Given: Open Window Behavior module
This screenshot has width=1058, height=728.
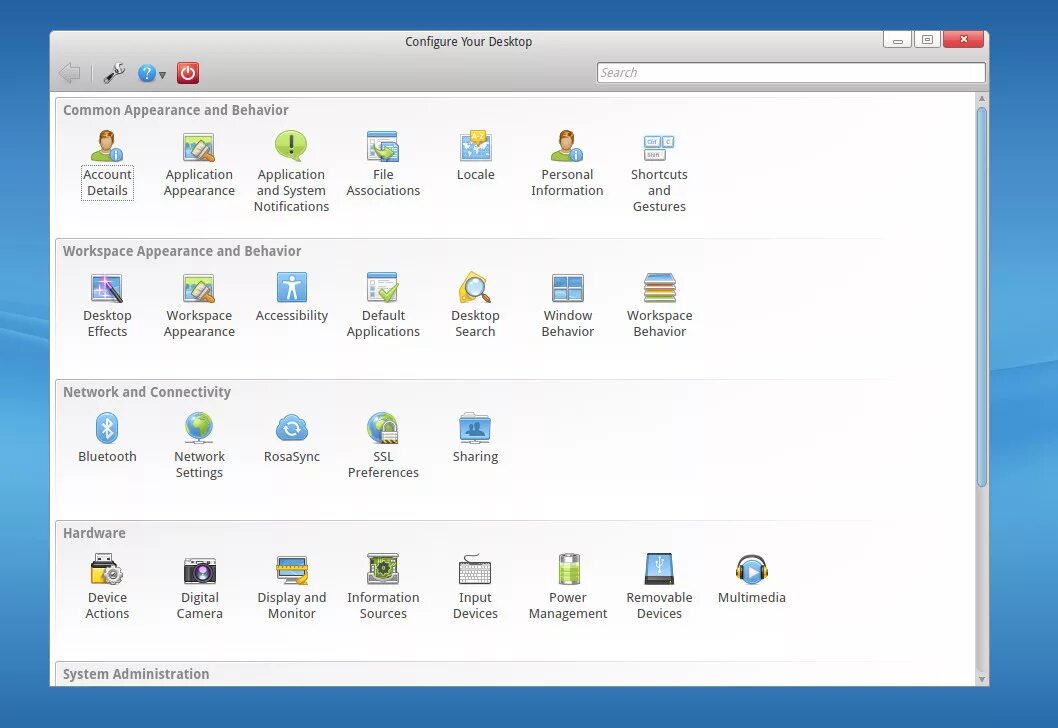Looking at the screenshot, I should [x=567, y=306].
